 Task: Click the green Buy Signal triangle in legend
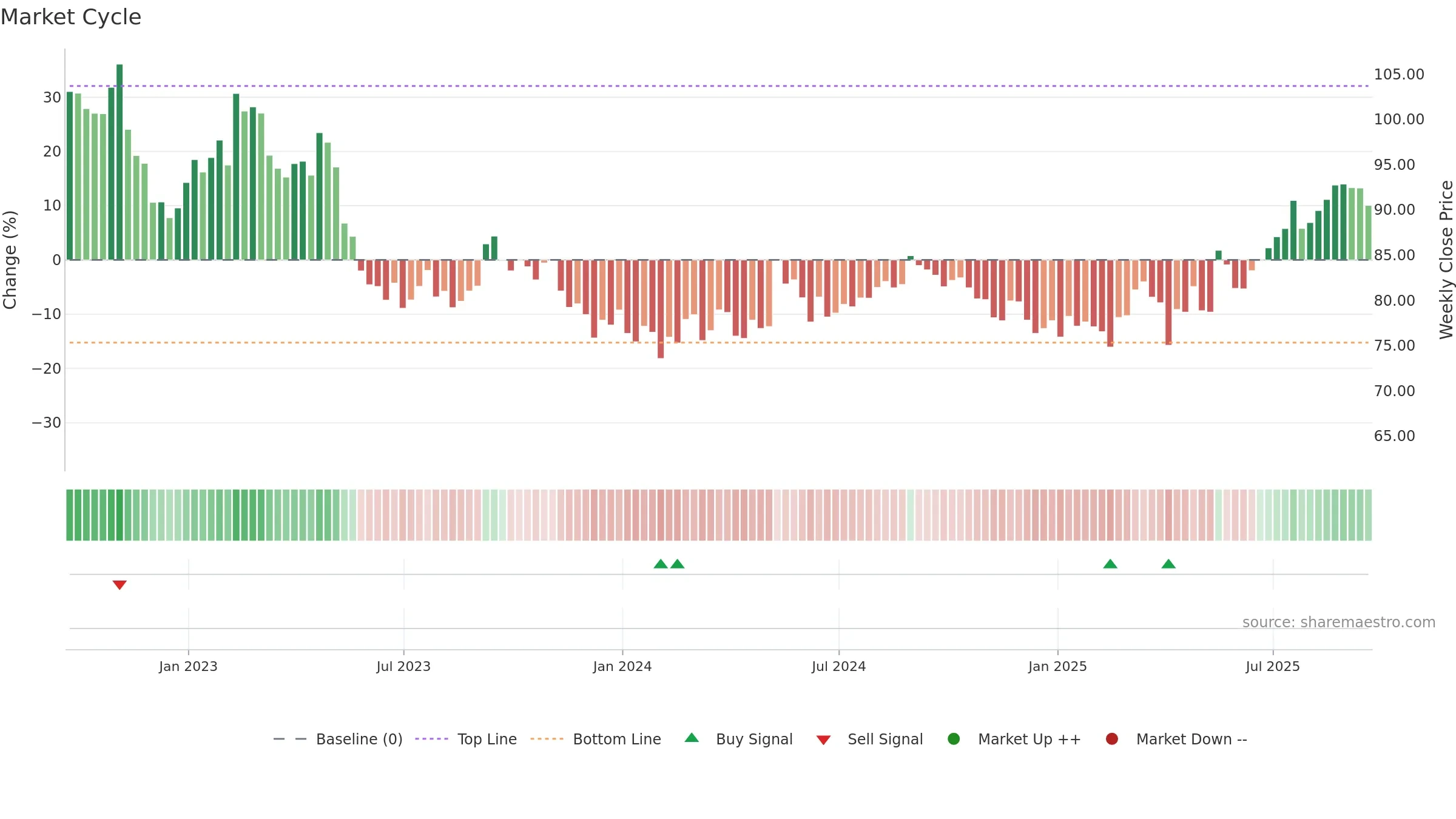[692, 738]
